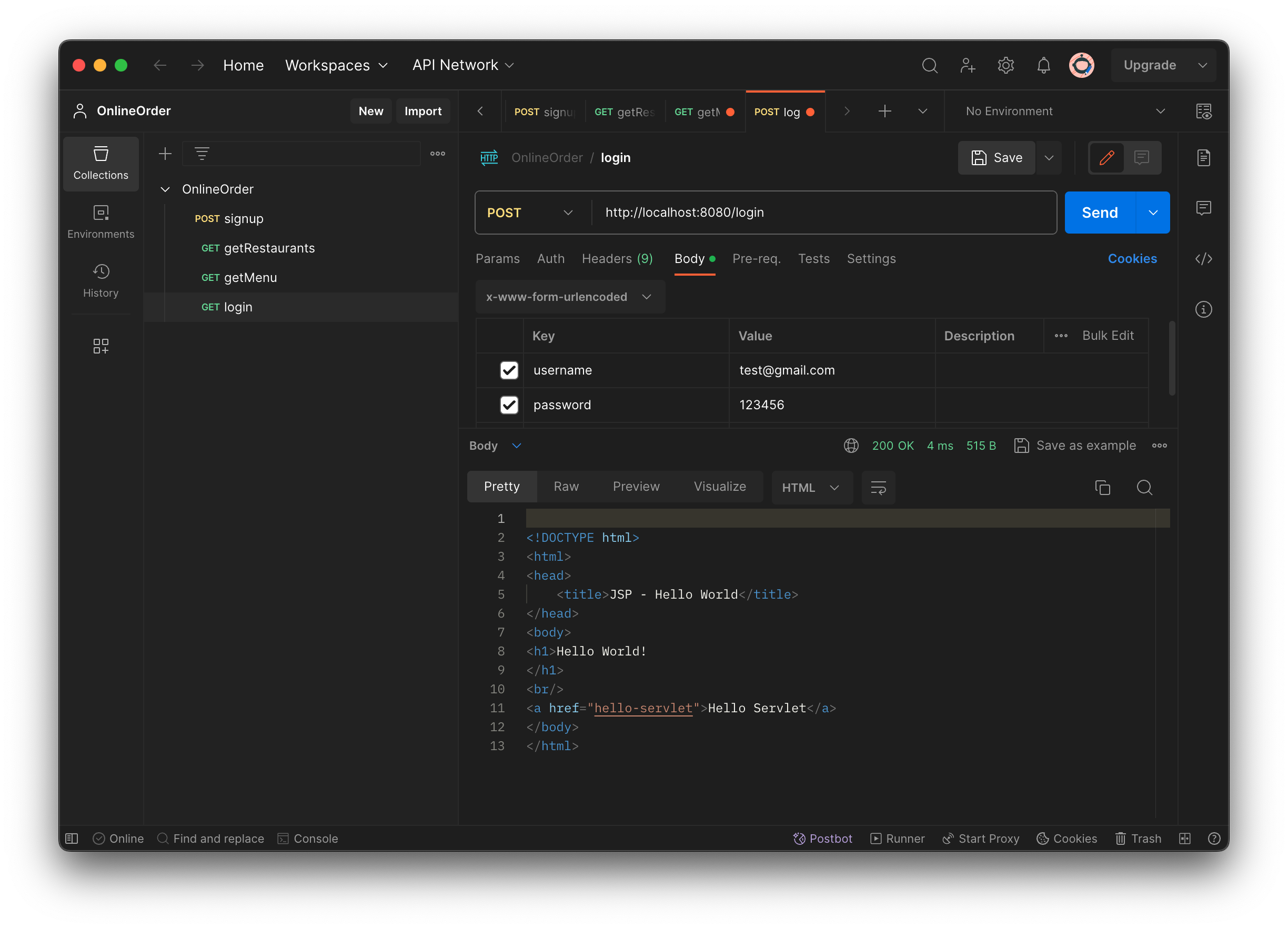Click the comment icon beside Save
The width and height of the screenshot is (1288, 929).
tap(1142, 158)
